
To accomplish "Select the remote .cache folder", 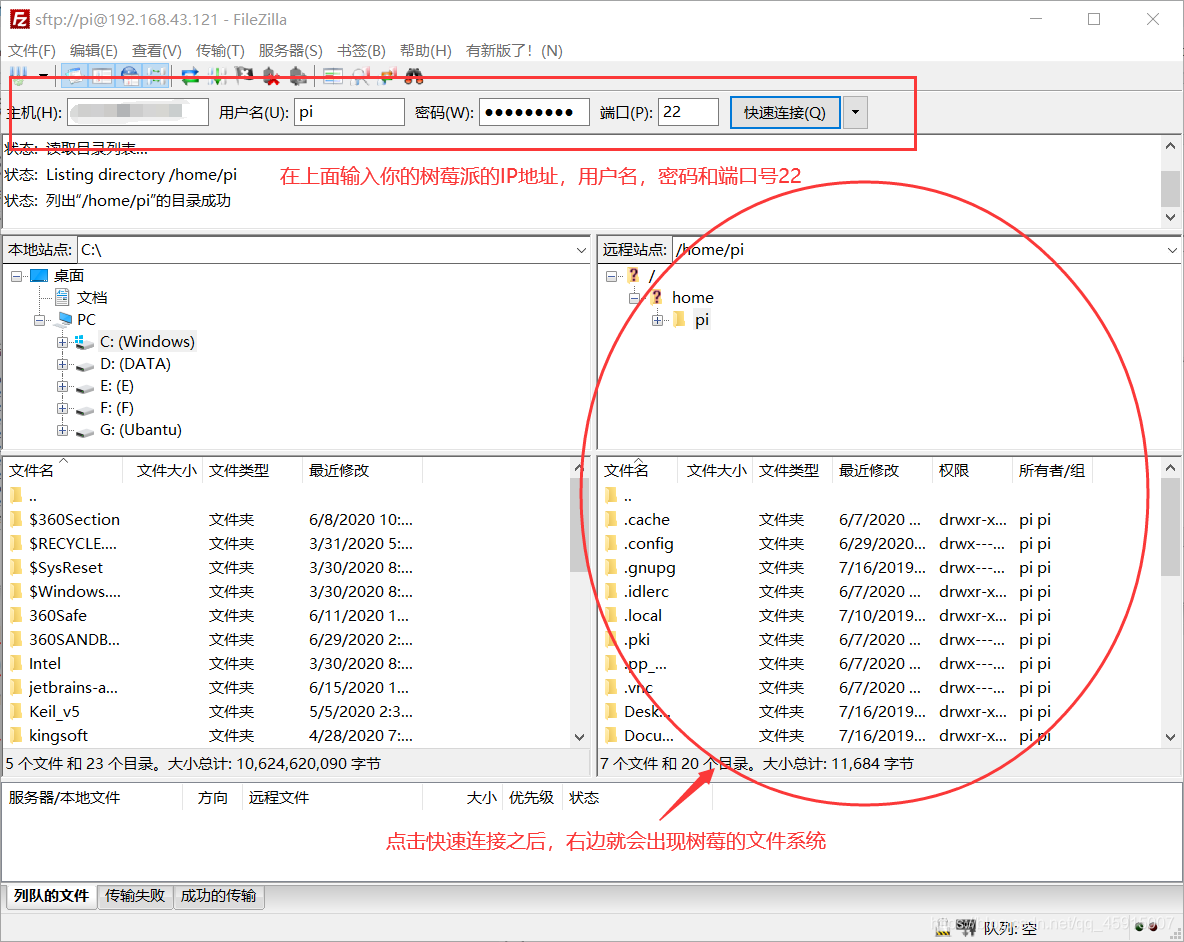I will pyautogui.click(x=647, y=519).
